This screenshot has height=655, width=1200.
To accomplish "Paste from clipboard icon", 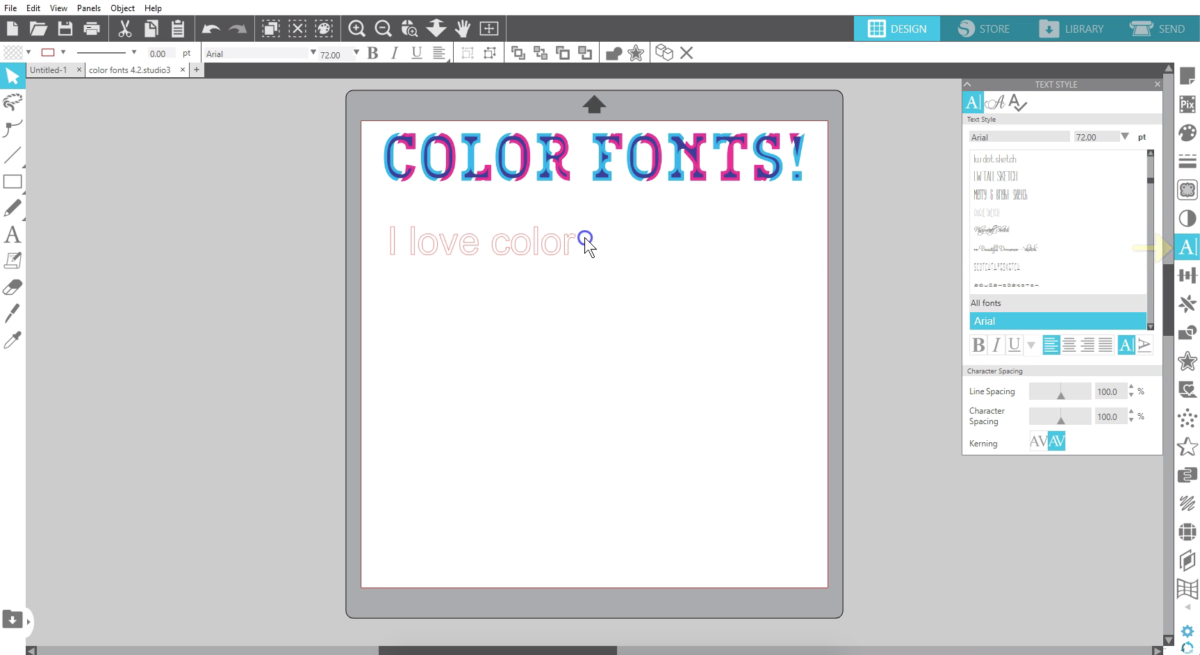I will pyautogui.click(x=178, y=29).
